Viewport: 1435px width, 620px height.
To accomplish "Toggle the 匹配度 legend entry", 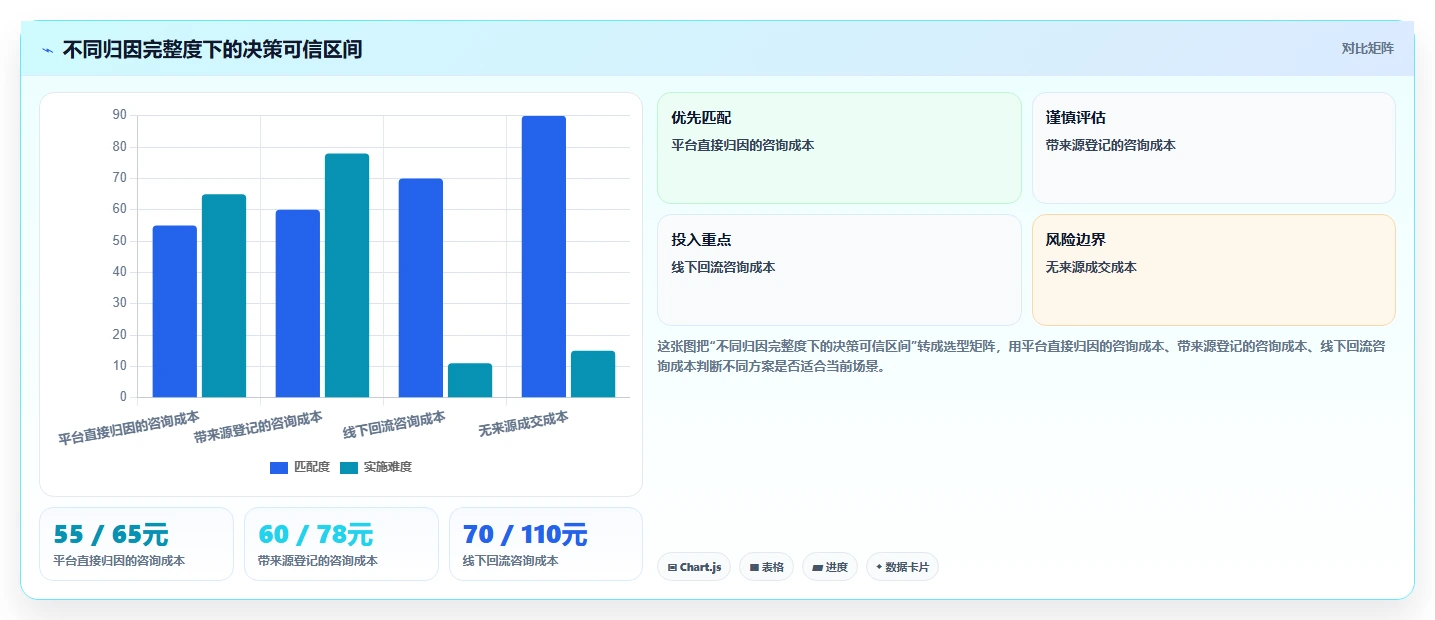I will tap(300, 467).
